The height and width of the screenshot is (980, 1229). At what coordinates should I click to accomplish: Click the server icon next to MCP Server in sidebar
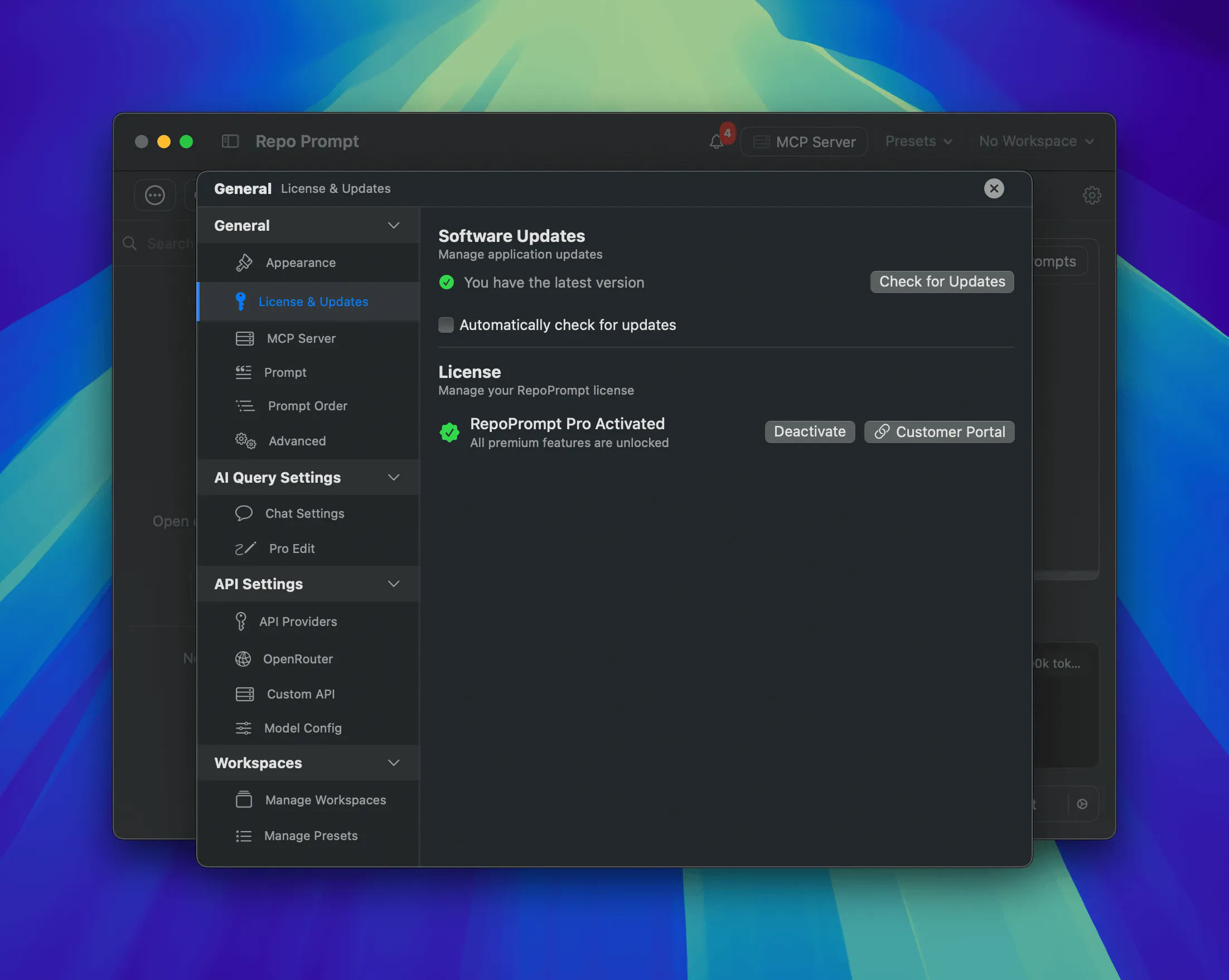pyautogui.click(x=245, y=338)
